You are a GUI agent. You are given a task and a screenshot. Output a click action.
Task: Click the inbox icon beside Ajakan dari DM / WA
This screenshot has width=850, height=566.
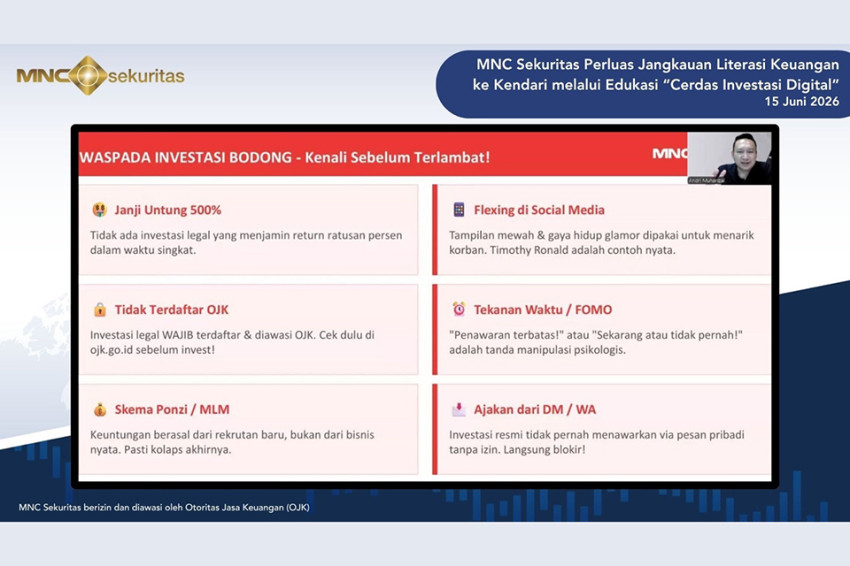pyautogui.click(x=459, y=409)
